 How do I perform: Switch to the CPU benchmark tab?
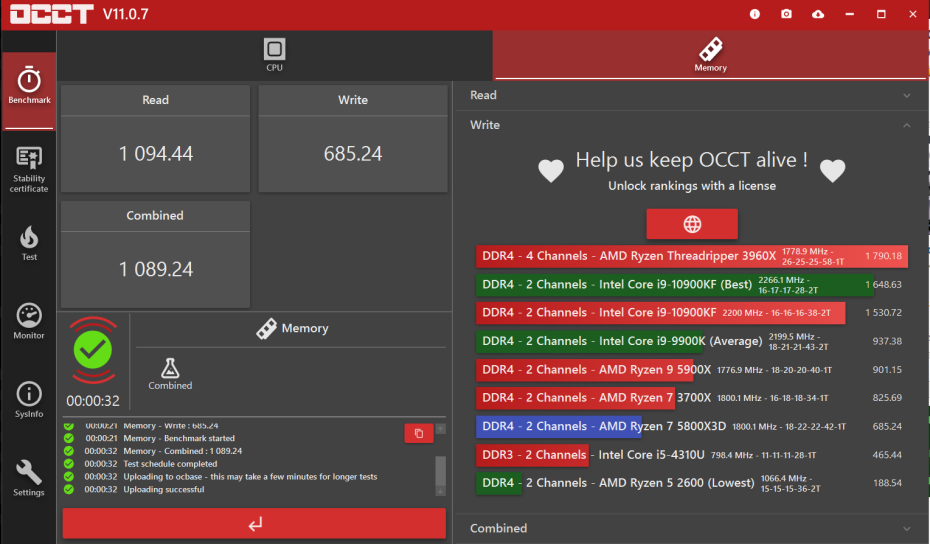tap(275, 55)
